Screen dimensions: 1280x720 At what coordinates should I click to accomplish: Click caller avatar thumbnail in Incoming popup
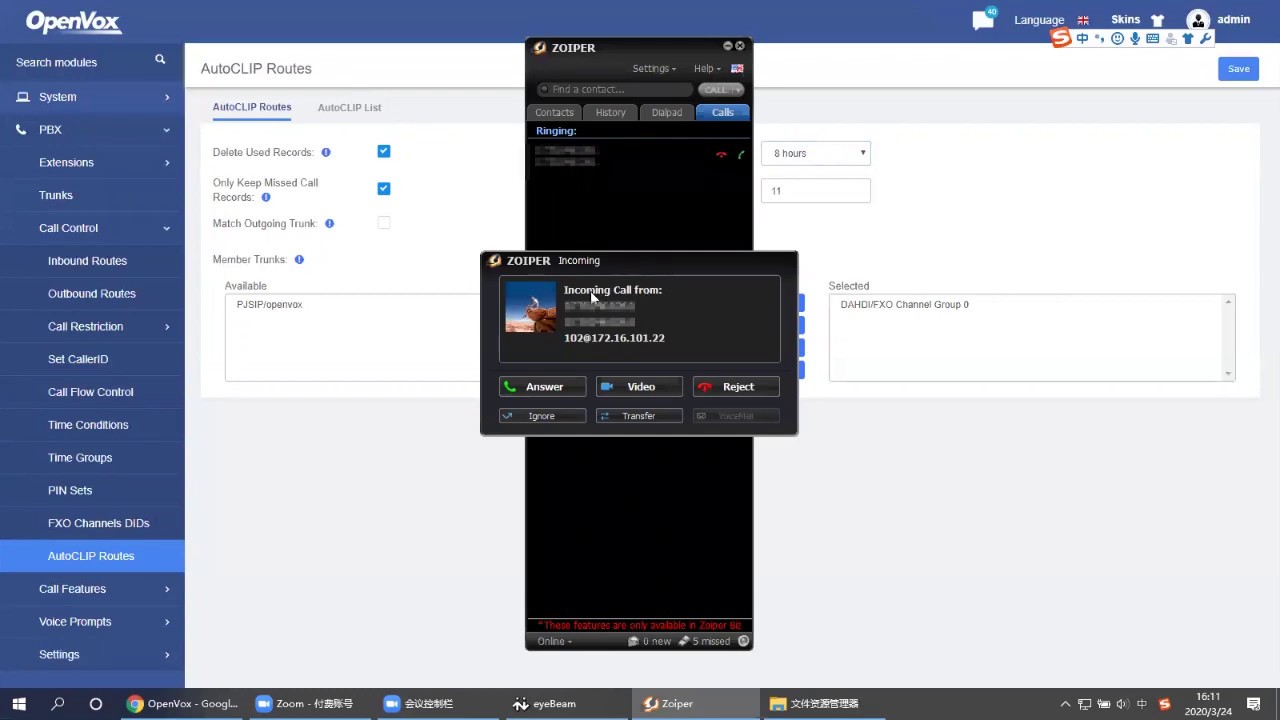[x=530, y=307]
